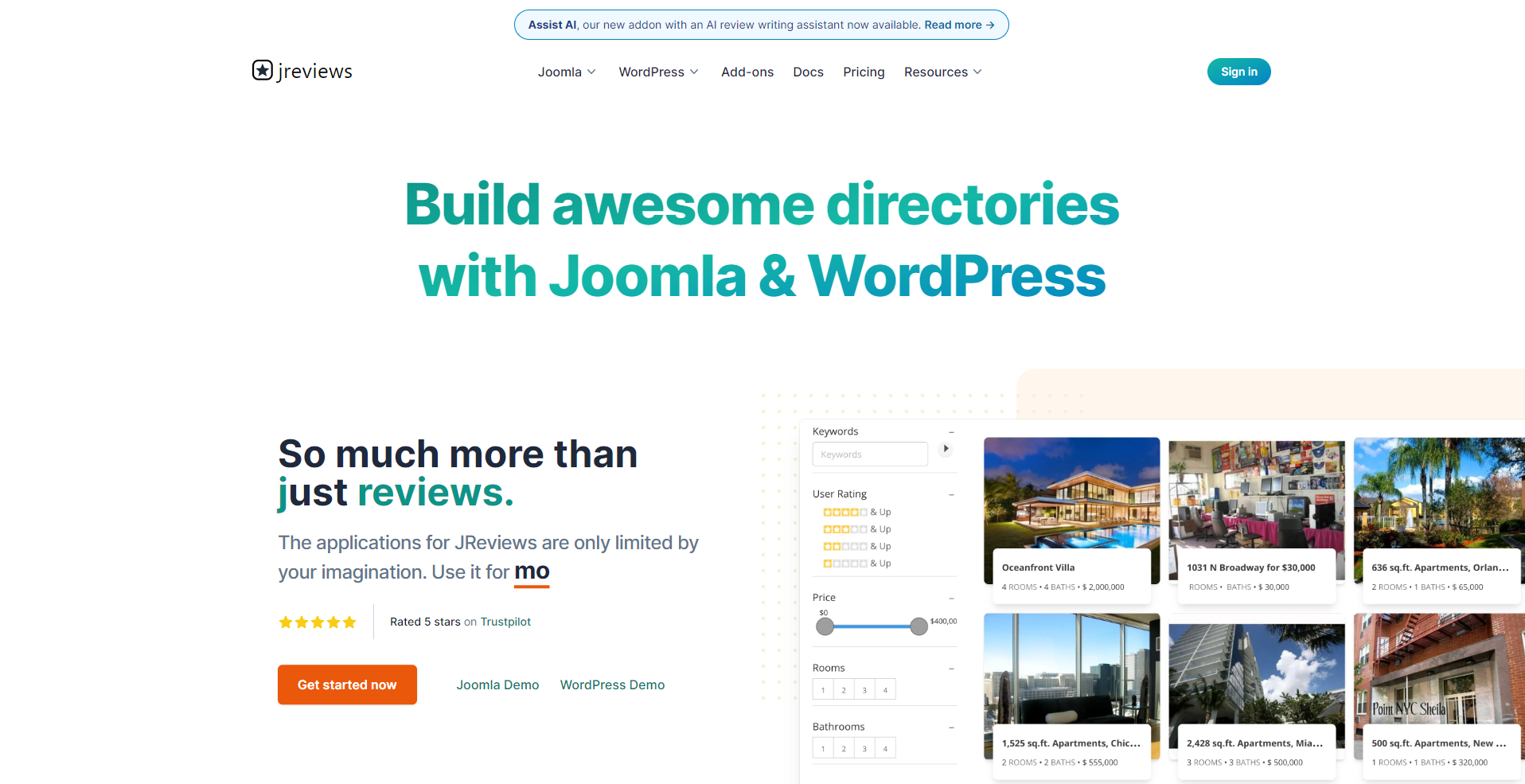Open the Joomla Demo link
This screenshot has width=1525, height=784.
[x=497, y=685]
